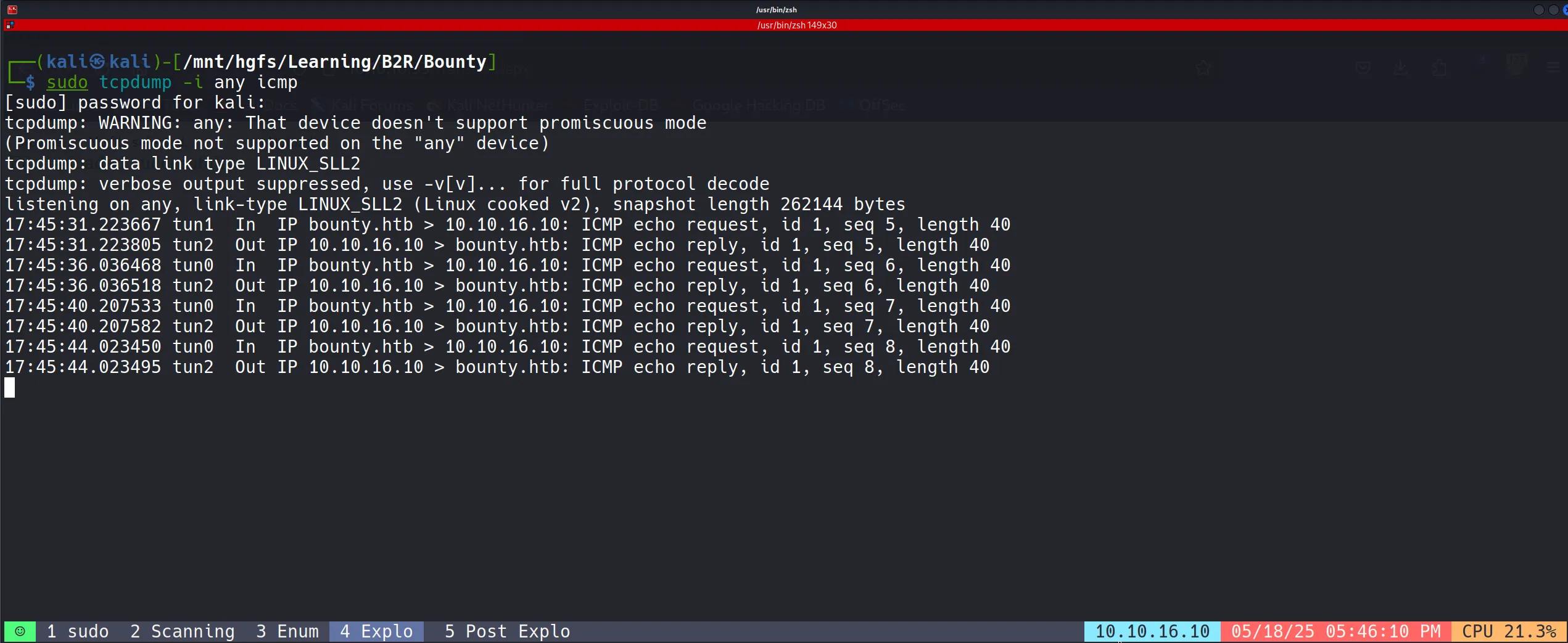
Task: Click the Kali logo symbol in the prompt
Action: [x=97, y=62]
